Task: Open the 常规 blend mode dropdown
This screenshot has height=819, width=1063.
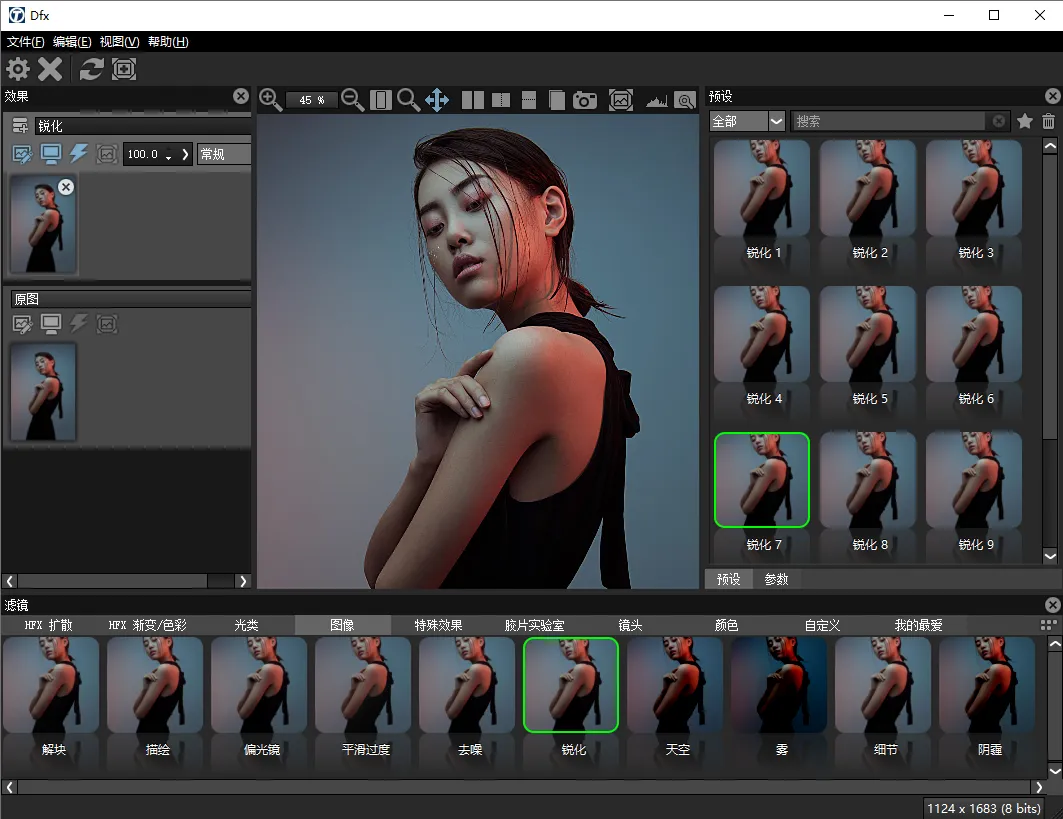Action: pyautogui.click(x=223, y=154)
